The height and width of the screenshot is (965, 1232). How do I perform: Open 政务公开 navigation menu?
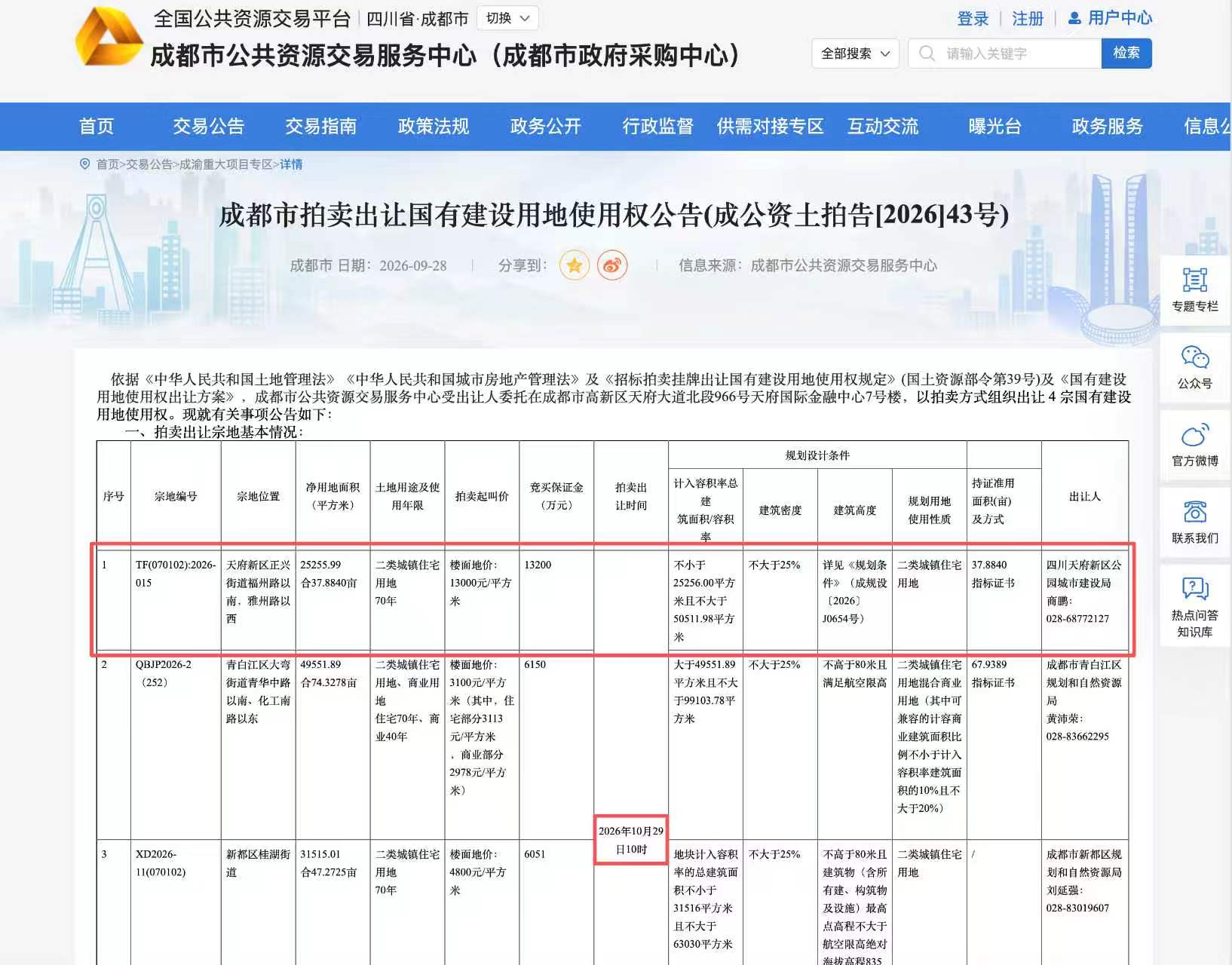pyautogui.click(x=545, y=126)
